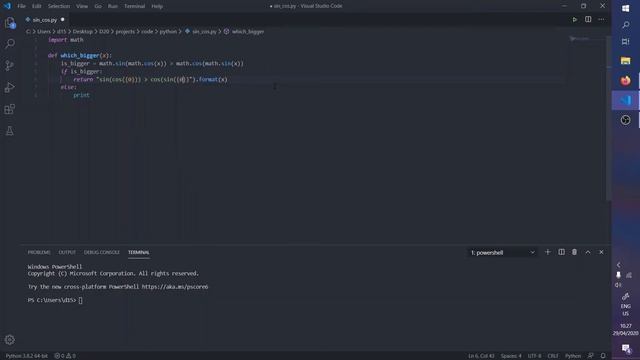The image size is (640, 360).
Task: Select the Python language mode
Action: pyautogui.click(x=573, y=356)
